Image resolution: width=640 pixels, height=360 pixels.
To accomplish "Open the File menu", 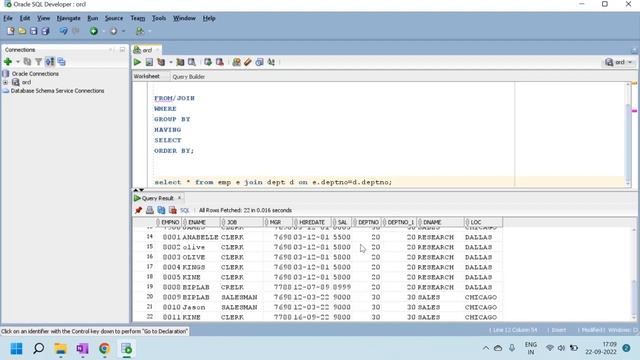I will pyautogui.click(x=8, y=18).
